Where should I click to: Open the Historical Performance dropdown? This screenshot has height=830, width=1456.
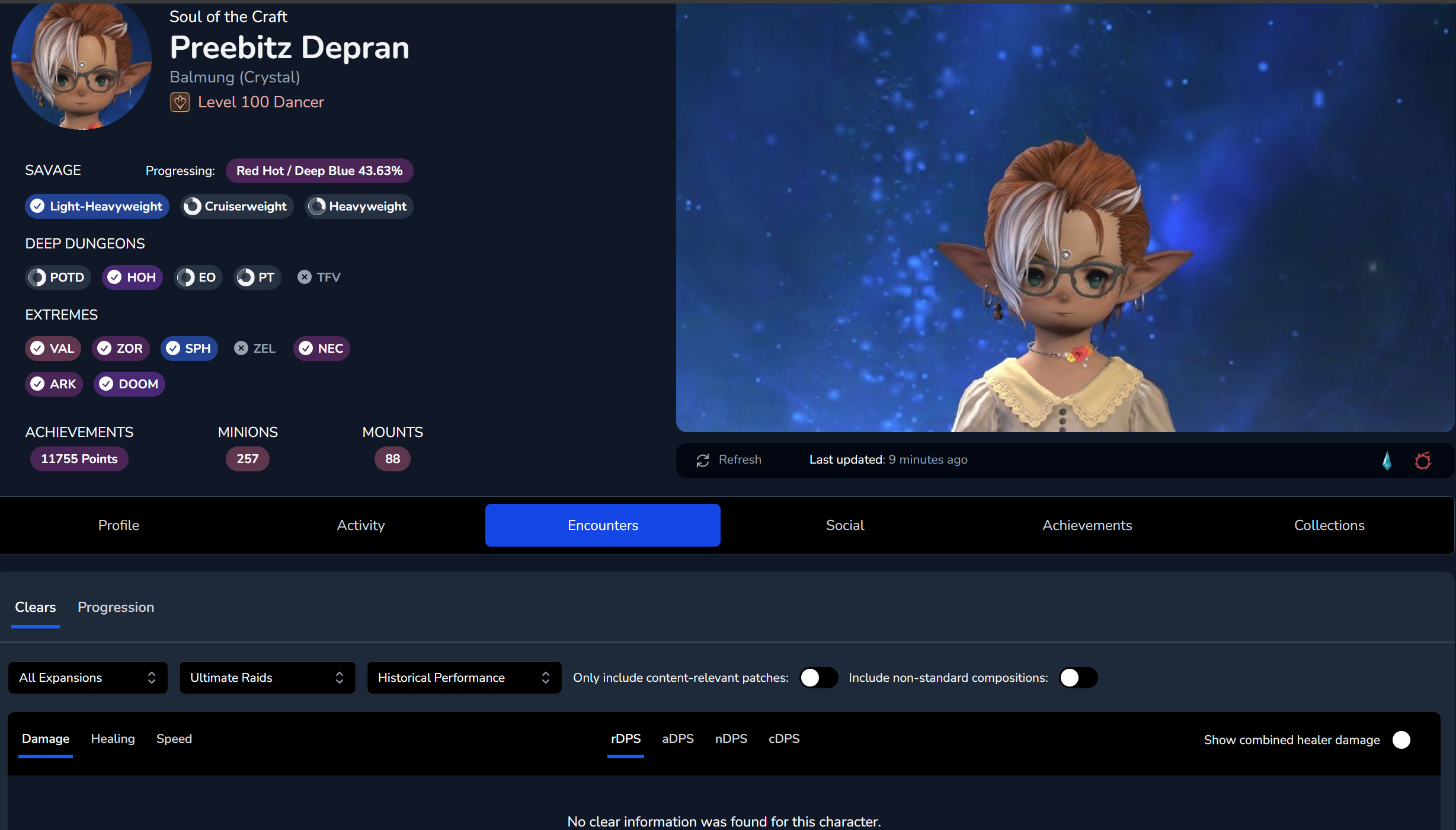[x=464, y=678]
